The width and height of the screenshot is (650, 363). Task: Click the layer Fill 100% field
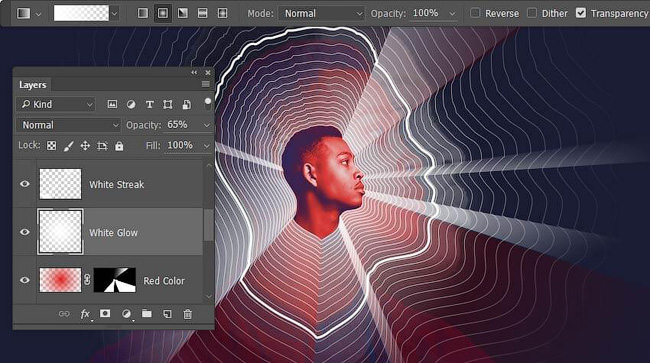tap(182, 145)
